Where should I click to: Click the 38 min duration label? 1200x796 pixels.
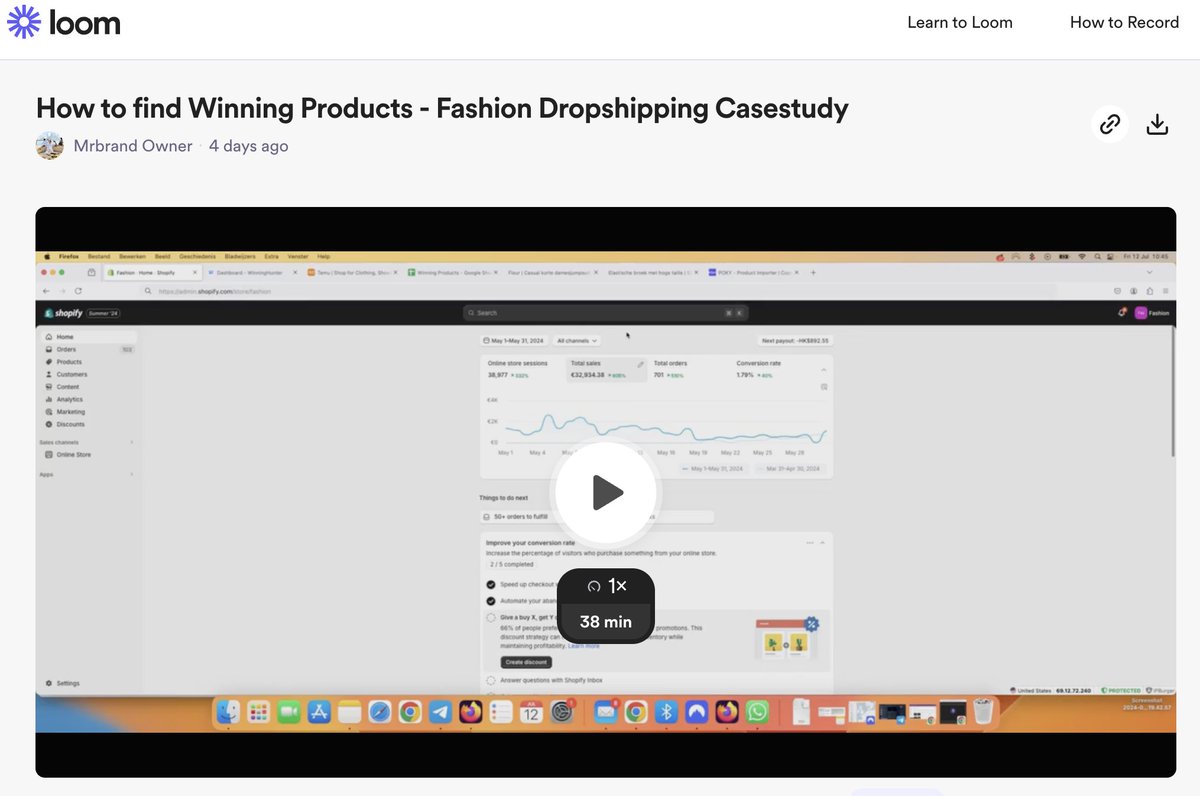(x=606, y=622)
